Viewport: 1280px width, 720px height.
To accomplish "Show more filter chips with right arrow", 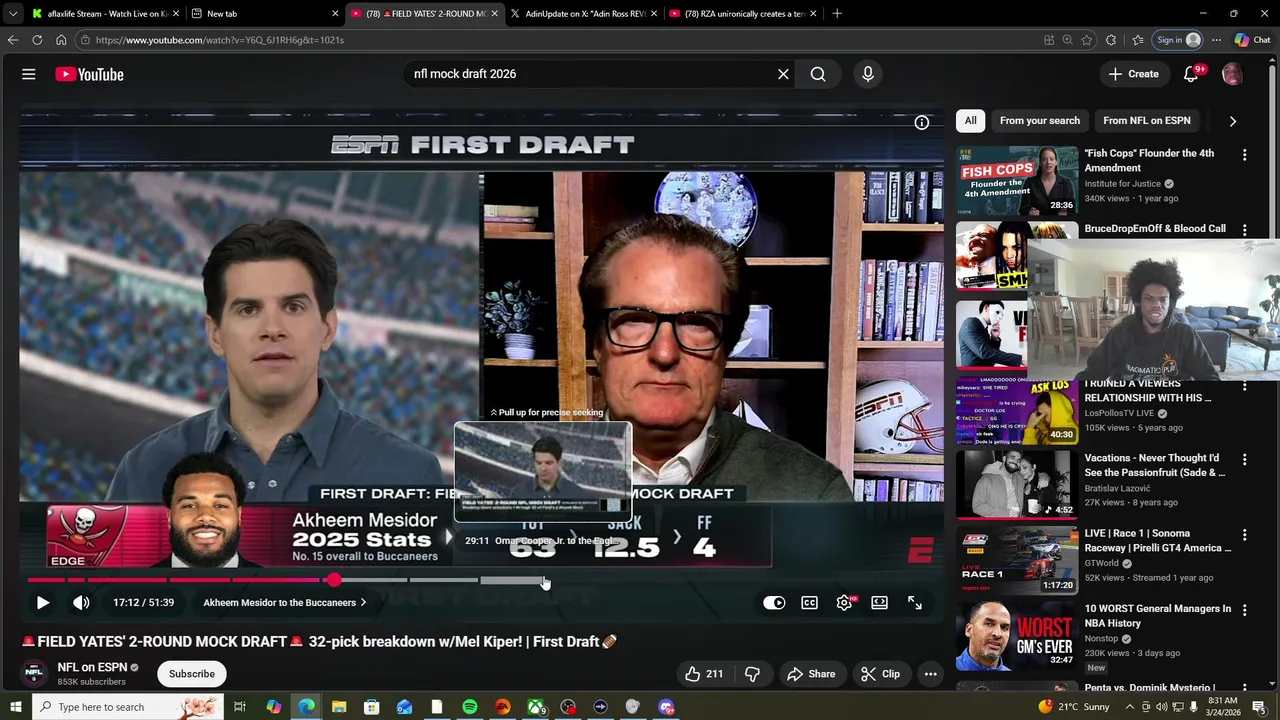I will [x=1232, y=121].
